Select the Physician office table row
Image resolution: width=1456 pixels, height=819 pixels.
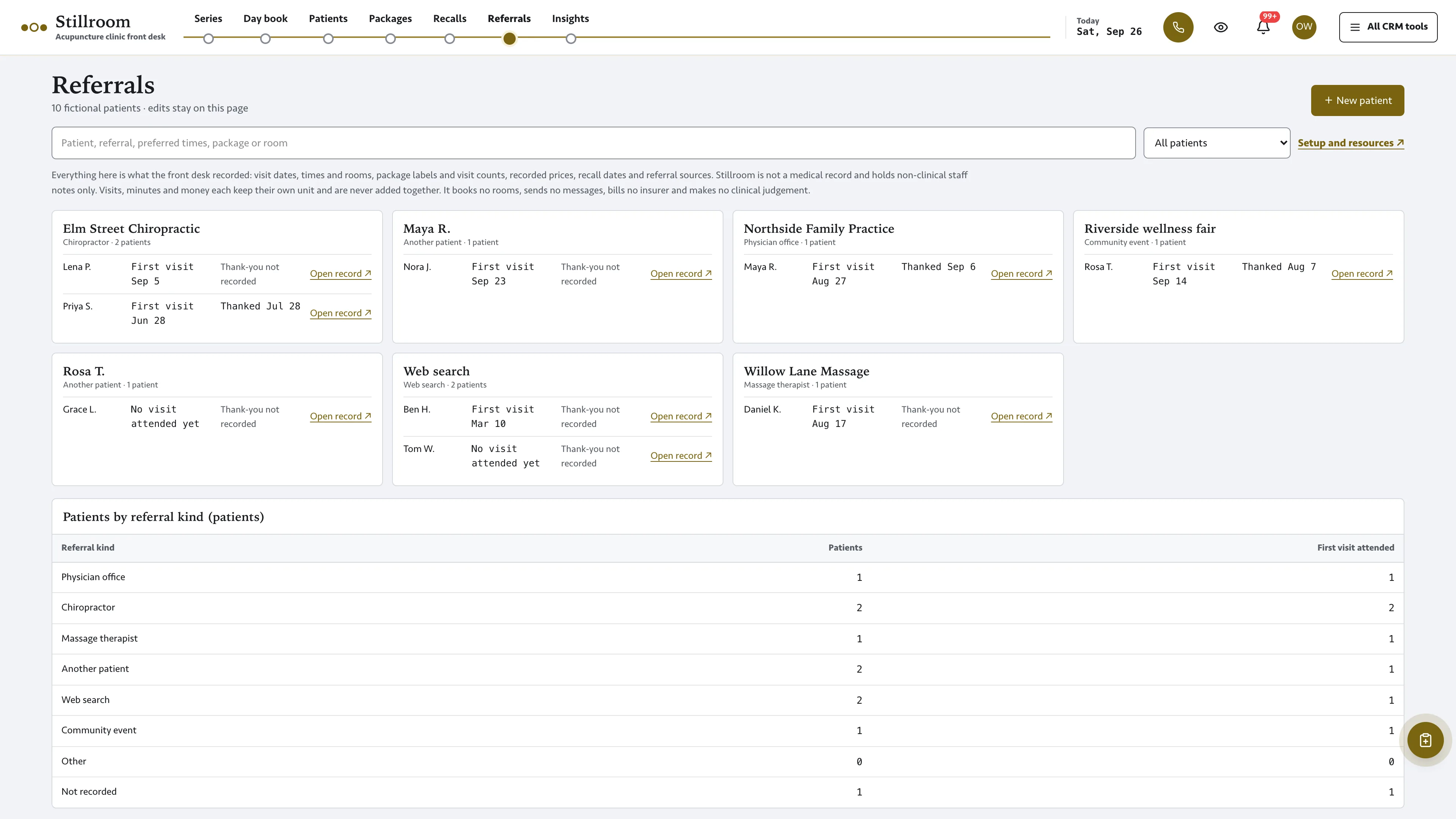(x=728, y=577)
